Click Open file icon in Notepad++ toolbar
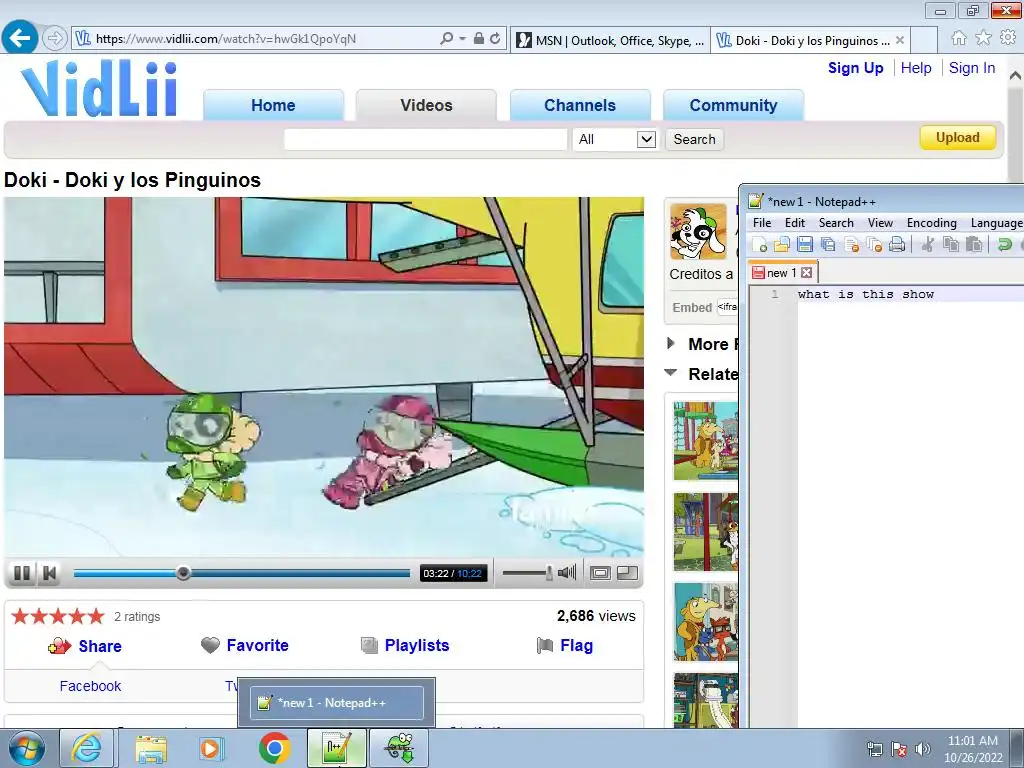Viewport: 1024px width, 768px height. click(782, 244)
